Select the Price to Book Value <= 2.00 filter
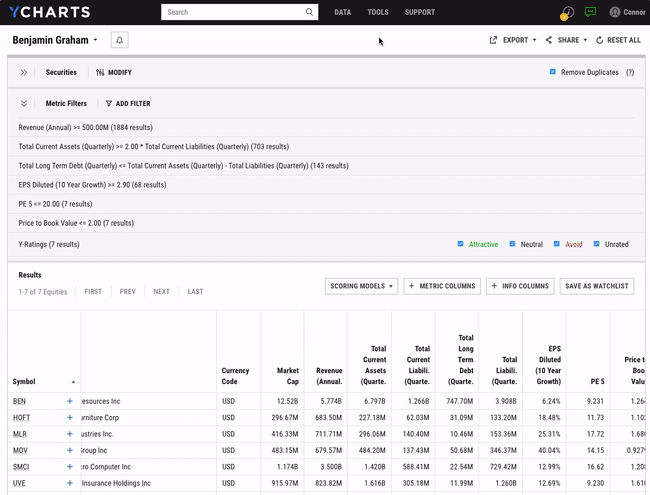This screenshot has width=650, height=495. click(x=326, y=223)
